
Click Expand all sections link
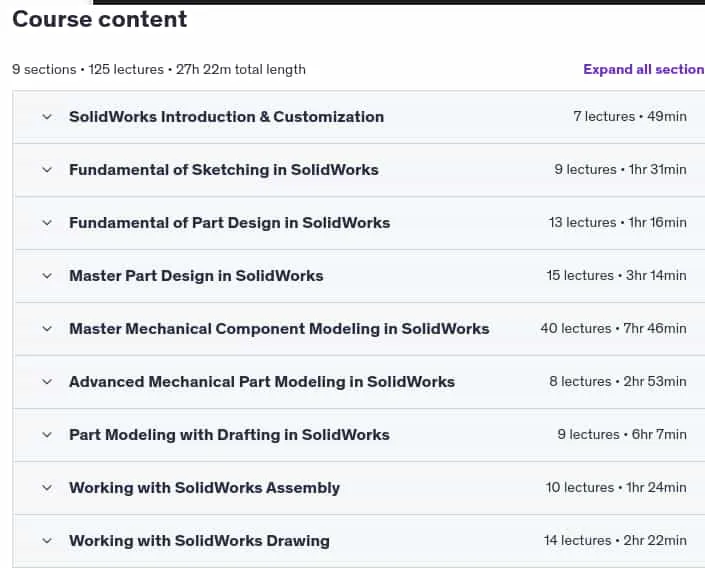(644, 69)
